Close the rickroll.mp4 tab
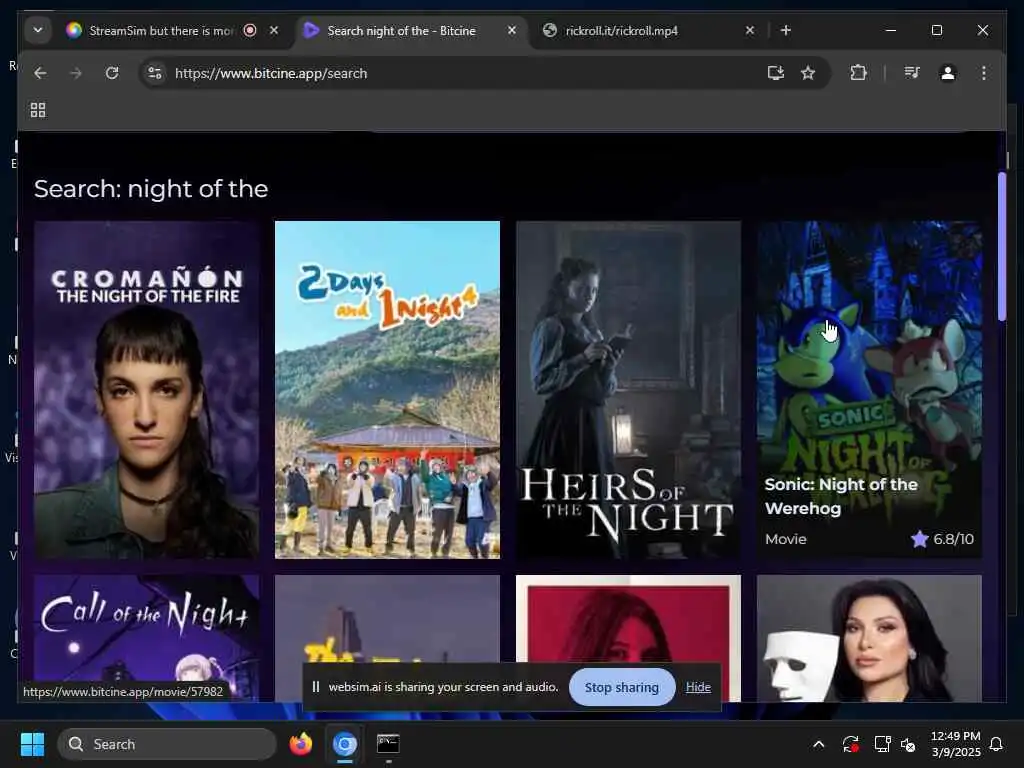Screen dimensions: 1024x768 [x=750, y=30]
